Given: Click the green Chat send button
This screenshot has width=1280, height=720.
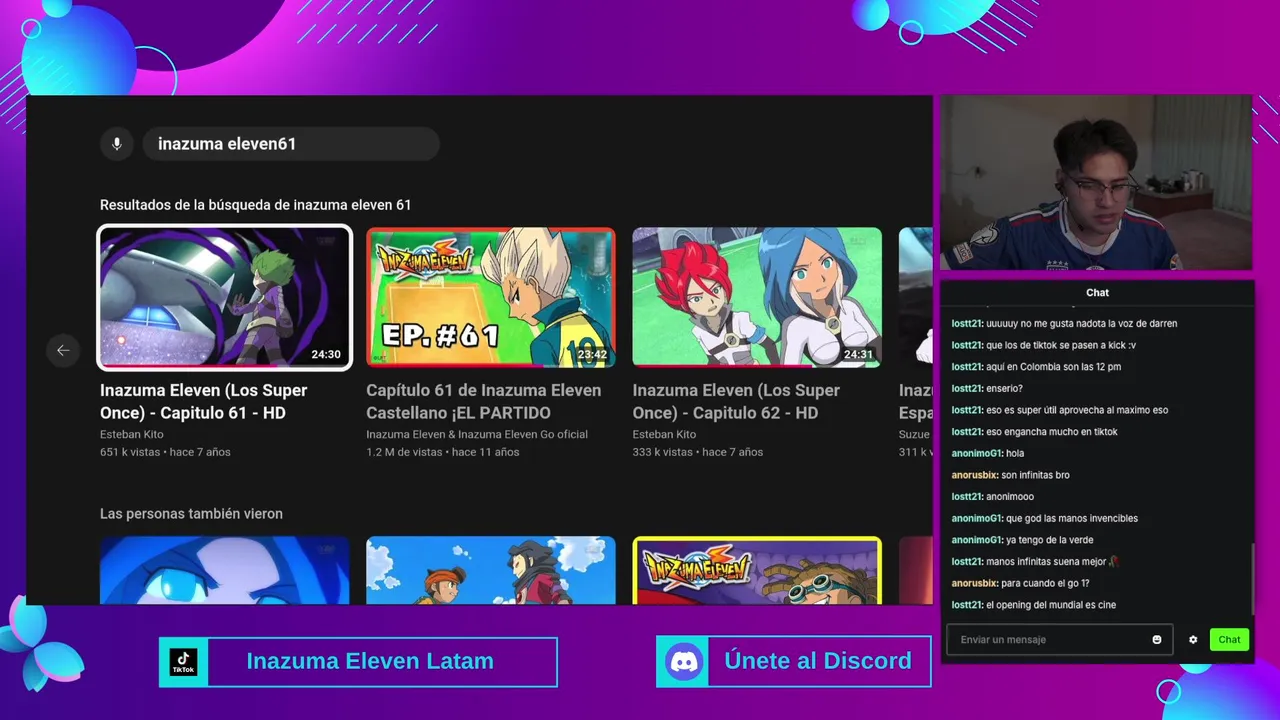Looking at the screenshot, I should coord(1229,640).
